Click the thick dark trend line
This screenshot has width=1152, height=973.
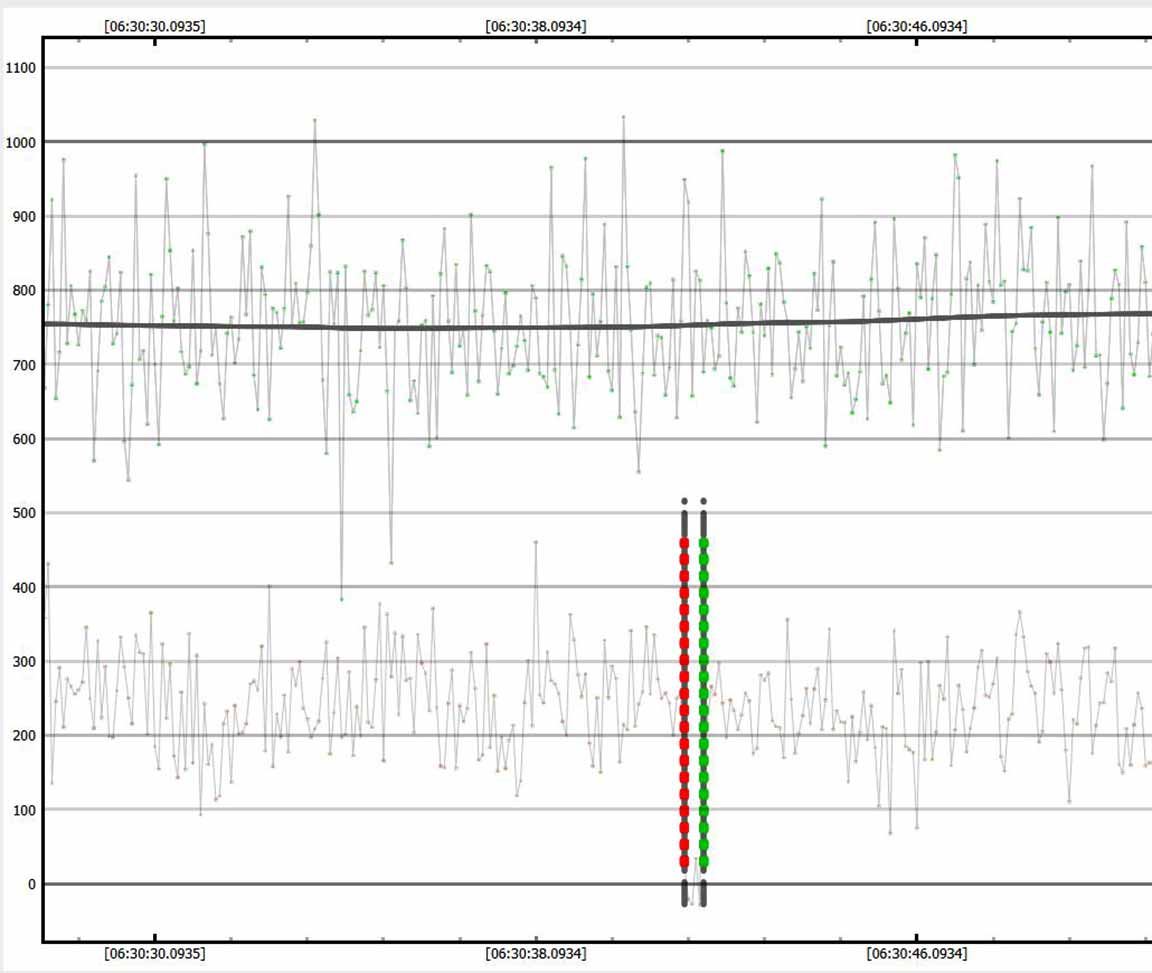click(x=597, y=327)
